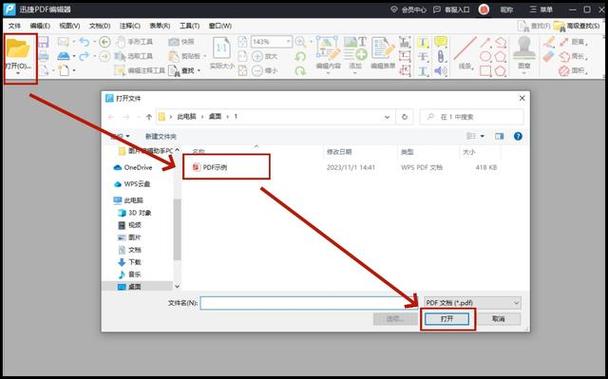The width and height of the screenshot is (608, 379).
Task: Select the 编辑注释工具 annotation edit tool
Action: coord(140,71)
